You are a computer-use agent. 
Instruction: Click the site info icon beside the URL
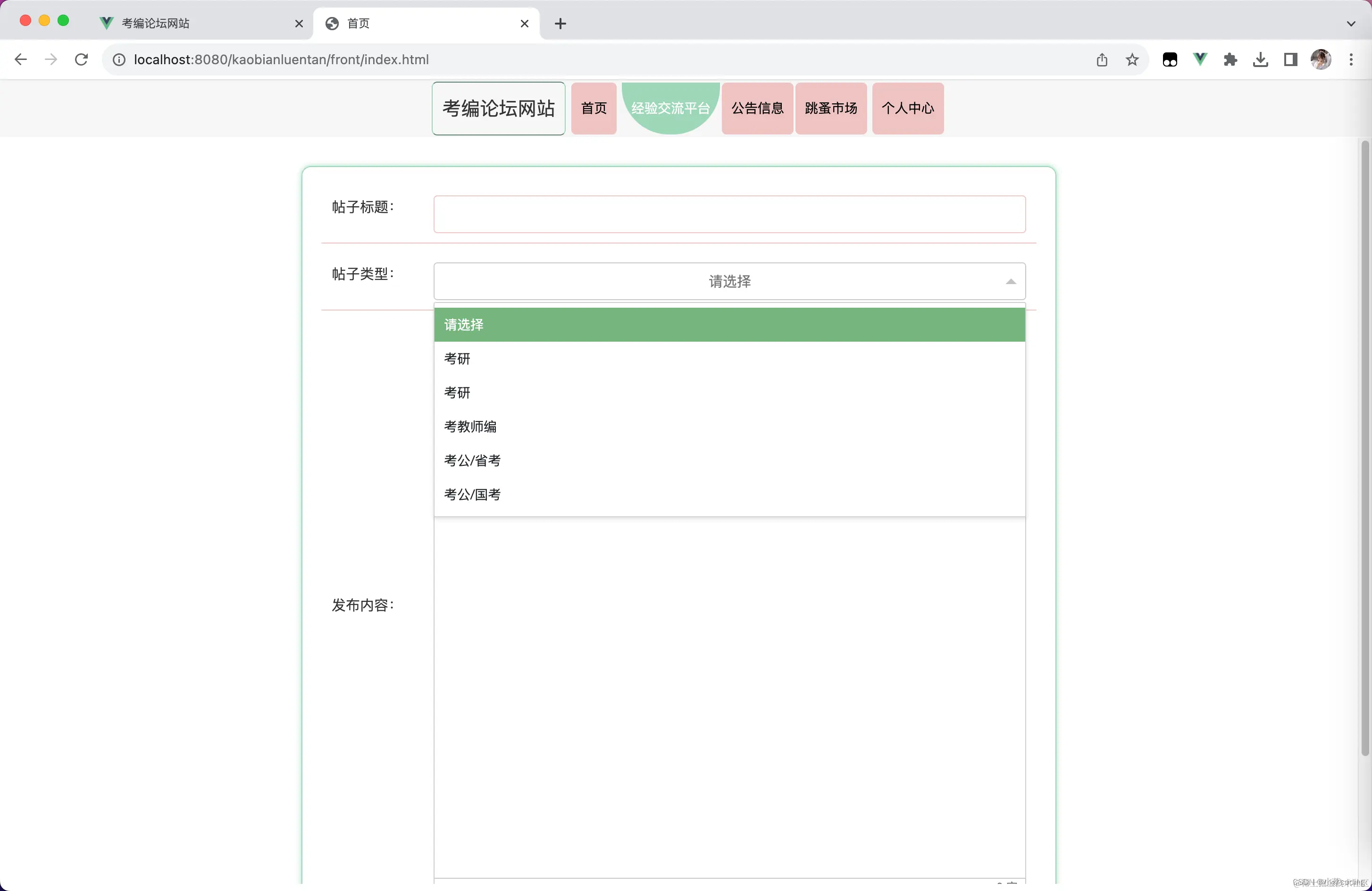[x=119, y=59]
